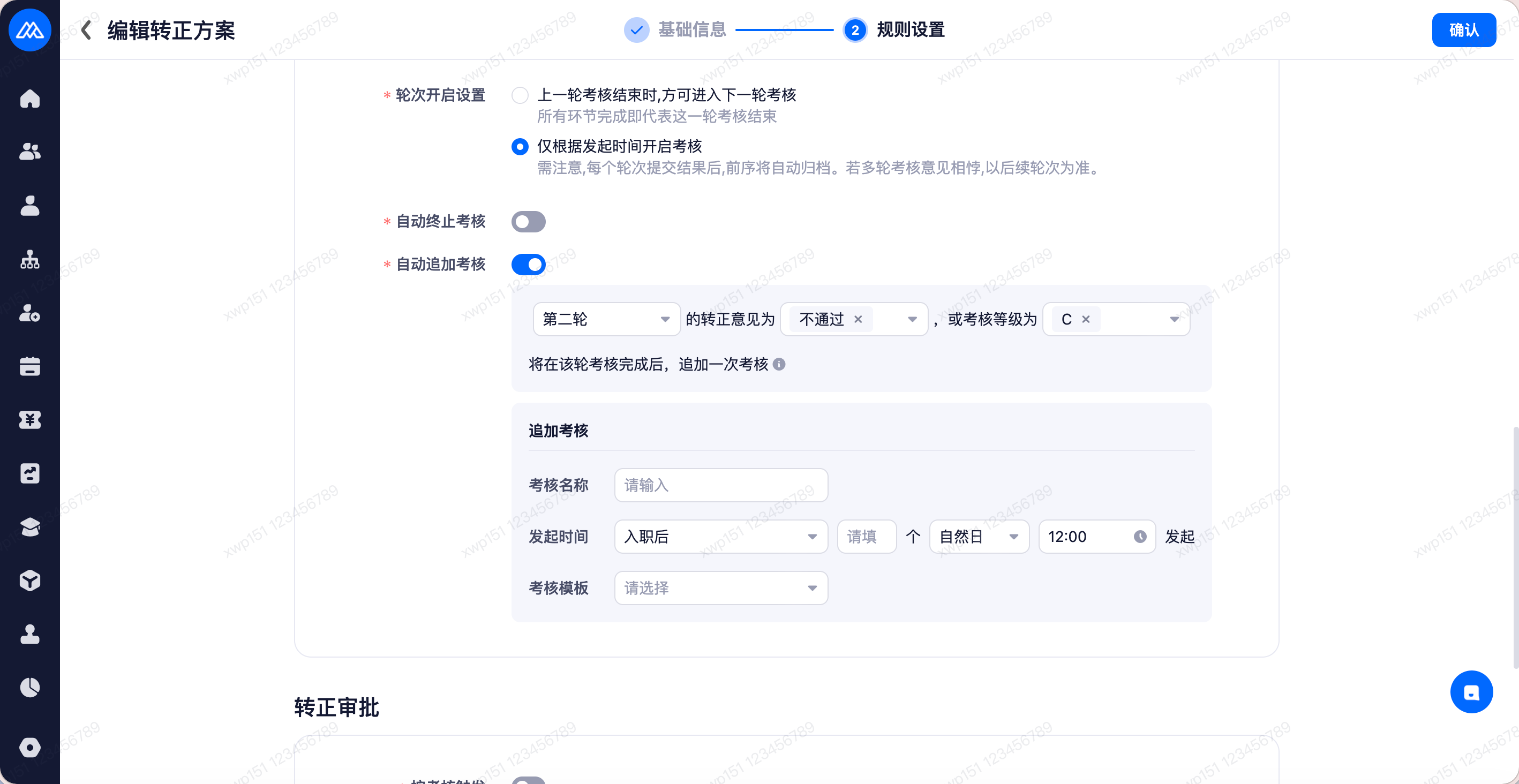The width and height of the screenshot is (1519, 784).
Task: Open the floating blue help chat button
Action: (x=1471, y=692)
